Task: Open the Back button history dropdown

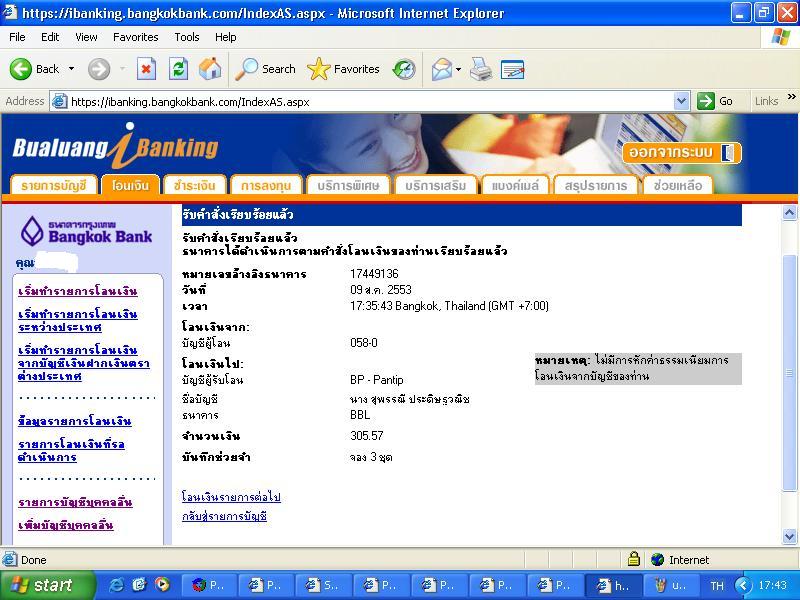Action: pyautogui.click(x=71, y=69)
